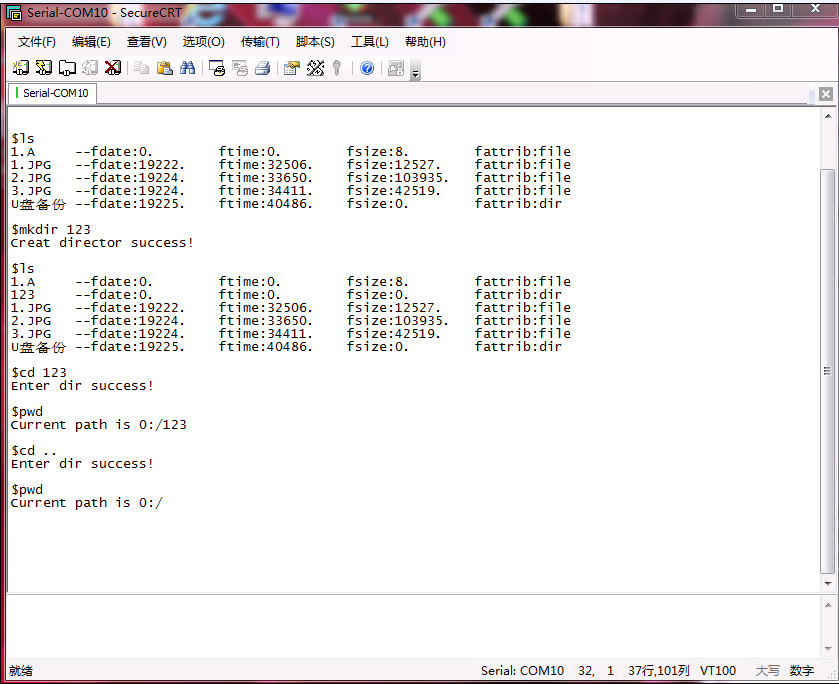Click the grayed icon right of Help

(x=396, y=68)
